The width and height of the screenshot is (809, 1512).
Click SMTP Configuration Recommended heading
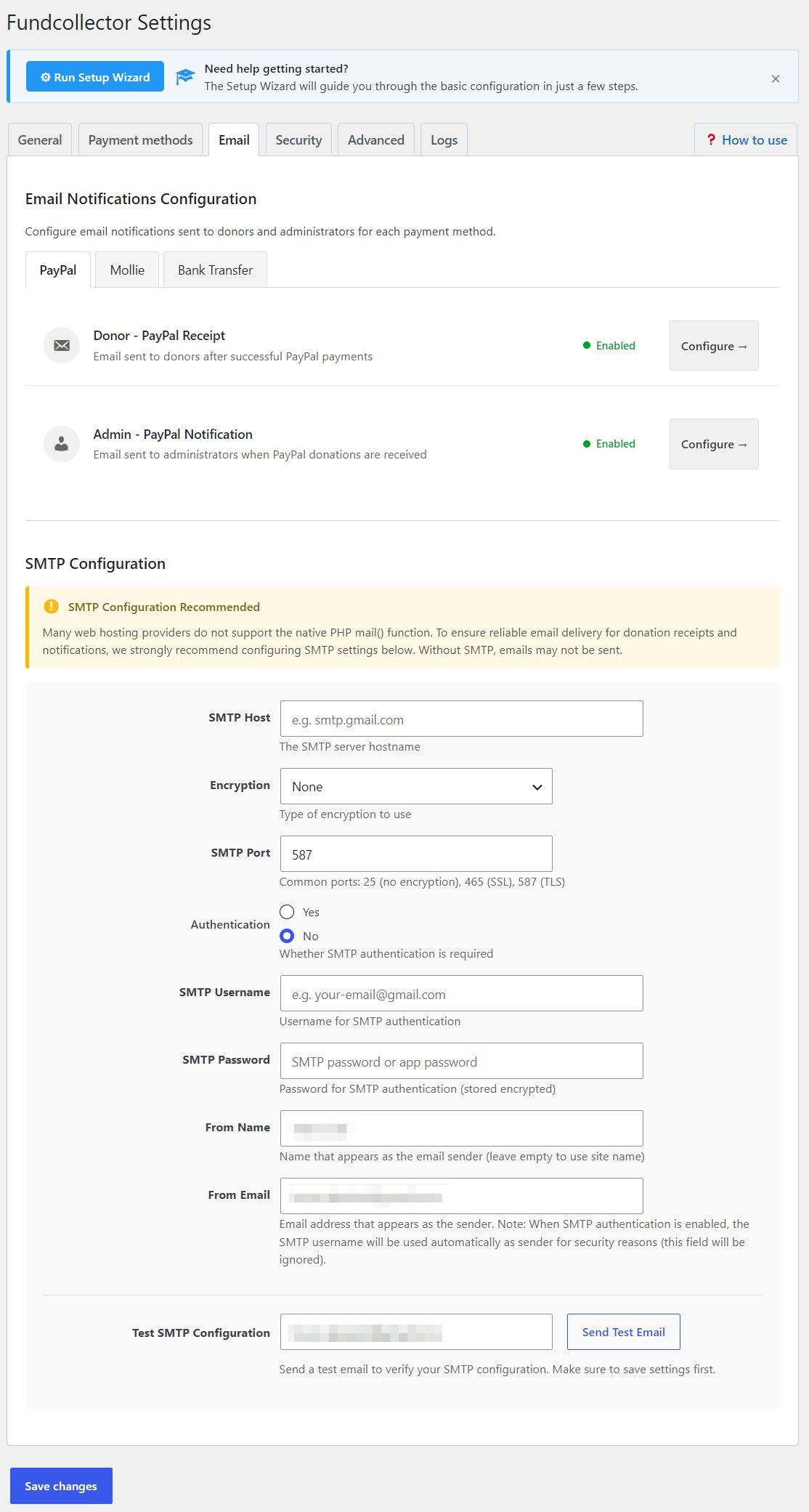[164, 607]
